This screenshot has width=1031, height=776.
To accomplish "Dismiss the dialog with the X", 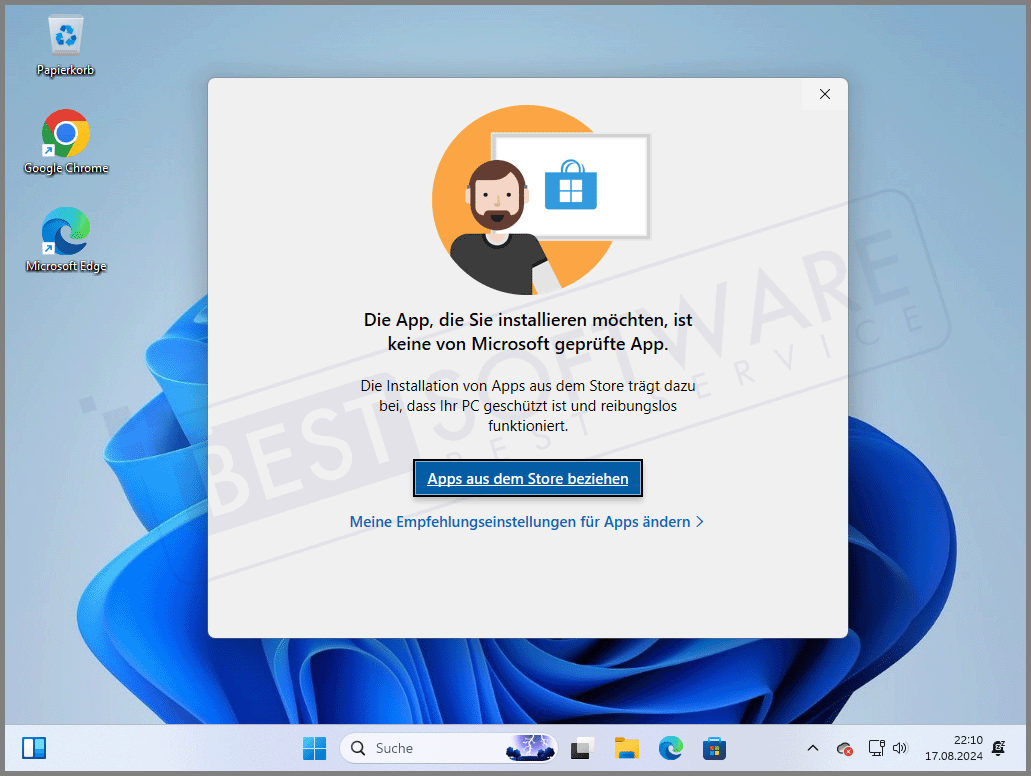I will click(824, 94).
